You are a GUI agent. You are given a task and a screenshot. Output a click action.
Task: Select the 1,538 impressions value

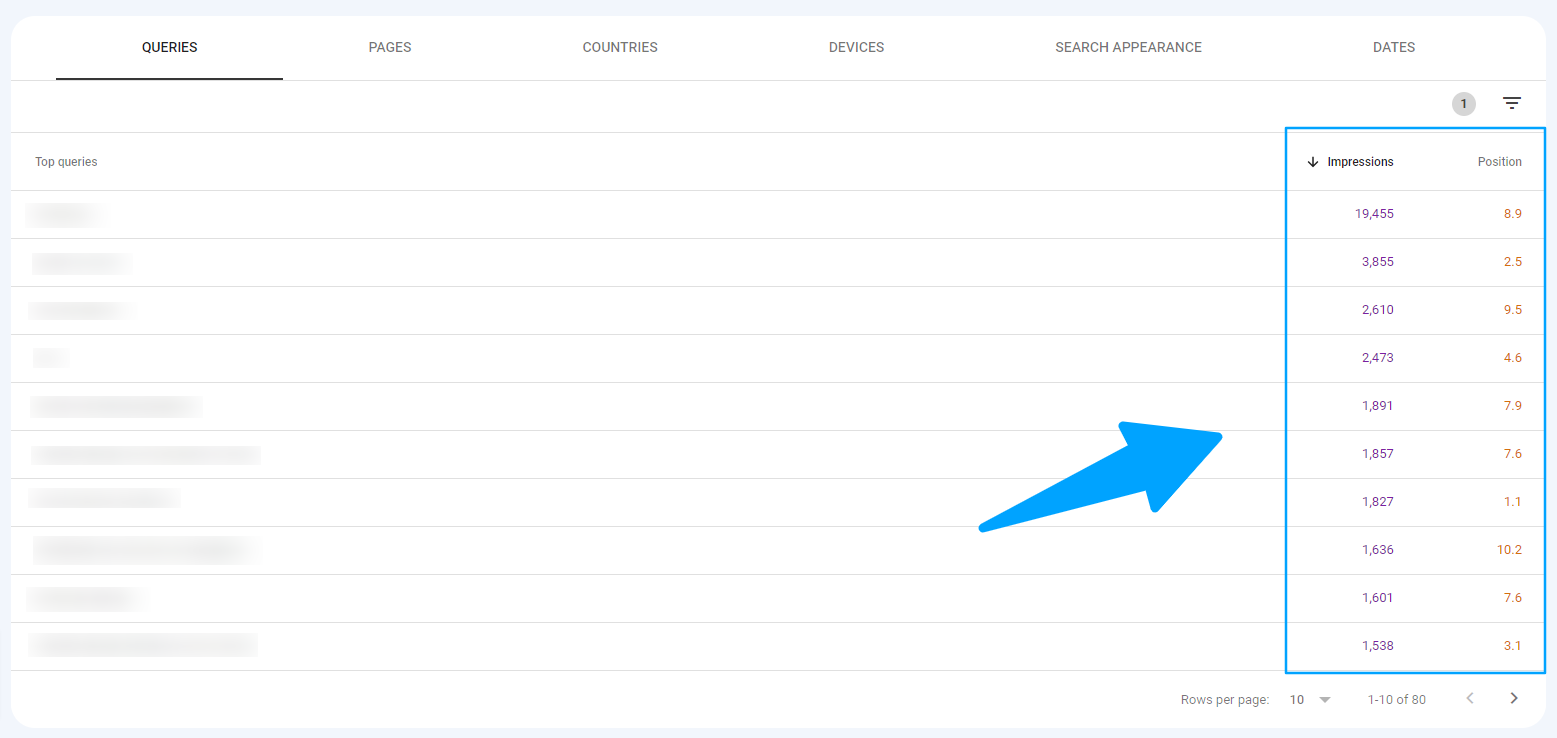tap(1377, 646)
